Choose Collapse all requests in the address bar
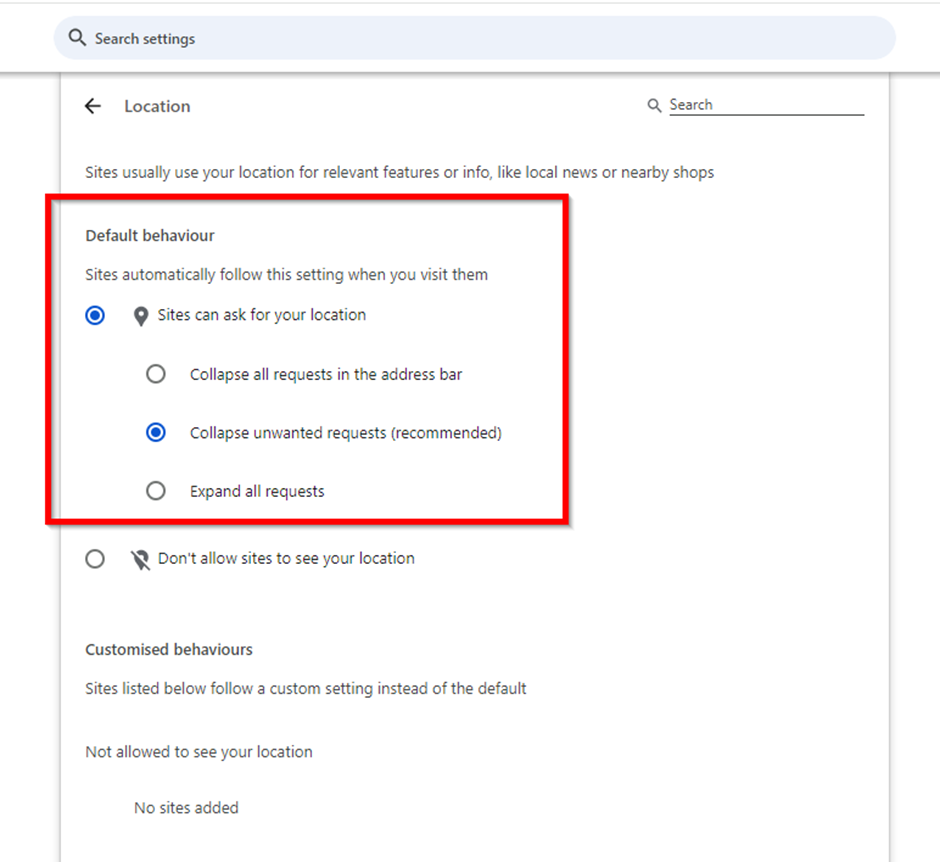940x862 pixels. tap(156, 374)
